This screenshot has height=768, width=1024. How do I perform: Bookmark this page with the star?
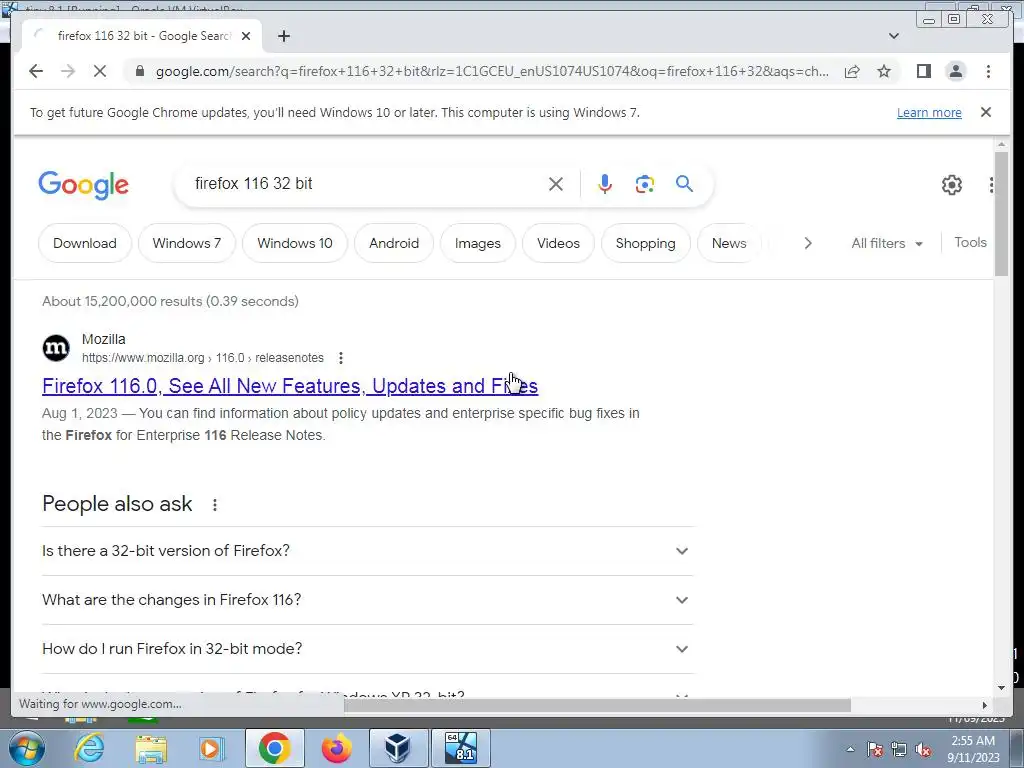pyautogui.click(x=884, y=71)
